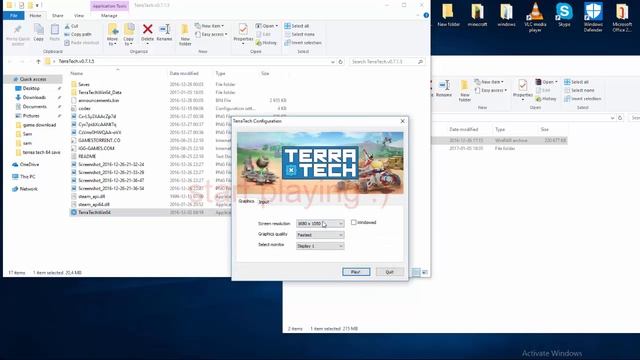Screen dimensions: 640x360
Task: Open the Open dropdown in front ribbon
Action: pos(267,26)
